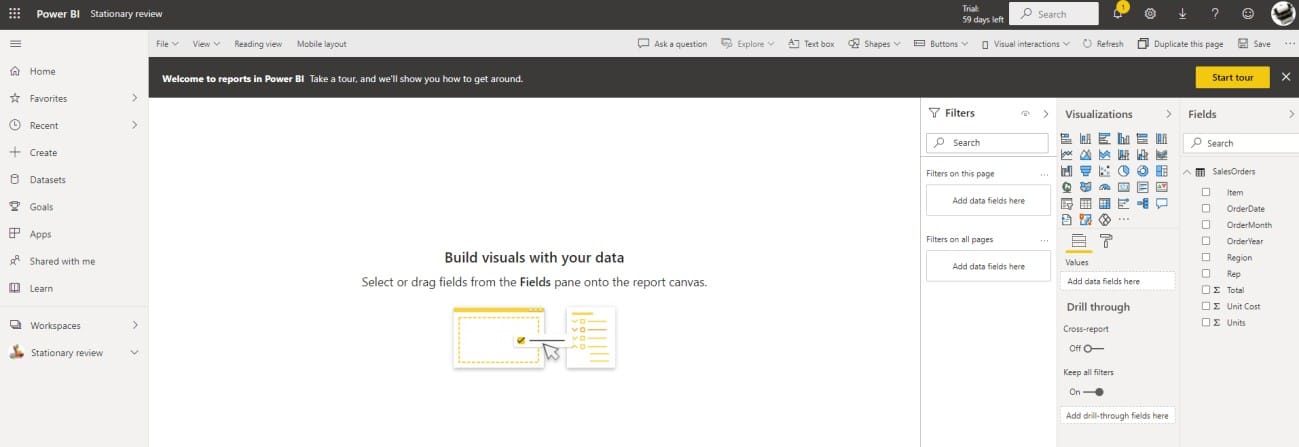Viewport: 1299px width, 447px height.
Task: Select the Map globe visualization
Action: pyautogui.click(x=1067, y=187)
